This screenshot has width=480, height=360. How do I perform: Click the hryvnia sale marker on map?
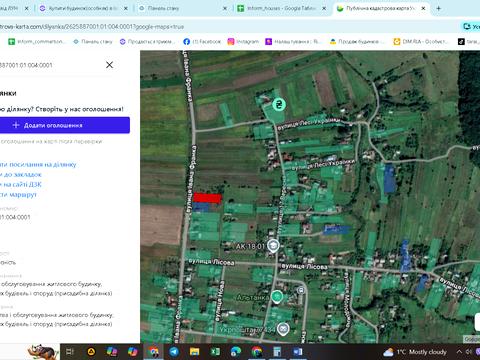pyautogui.click(x=279, y=105)
